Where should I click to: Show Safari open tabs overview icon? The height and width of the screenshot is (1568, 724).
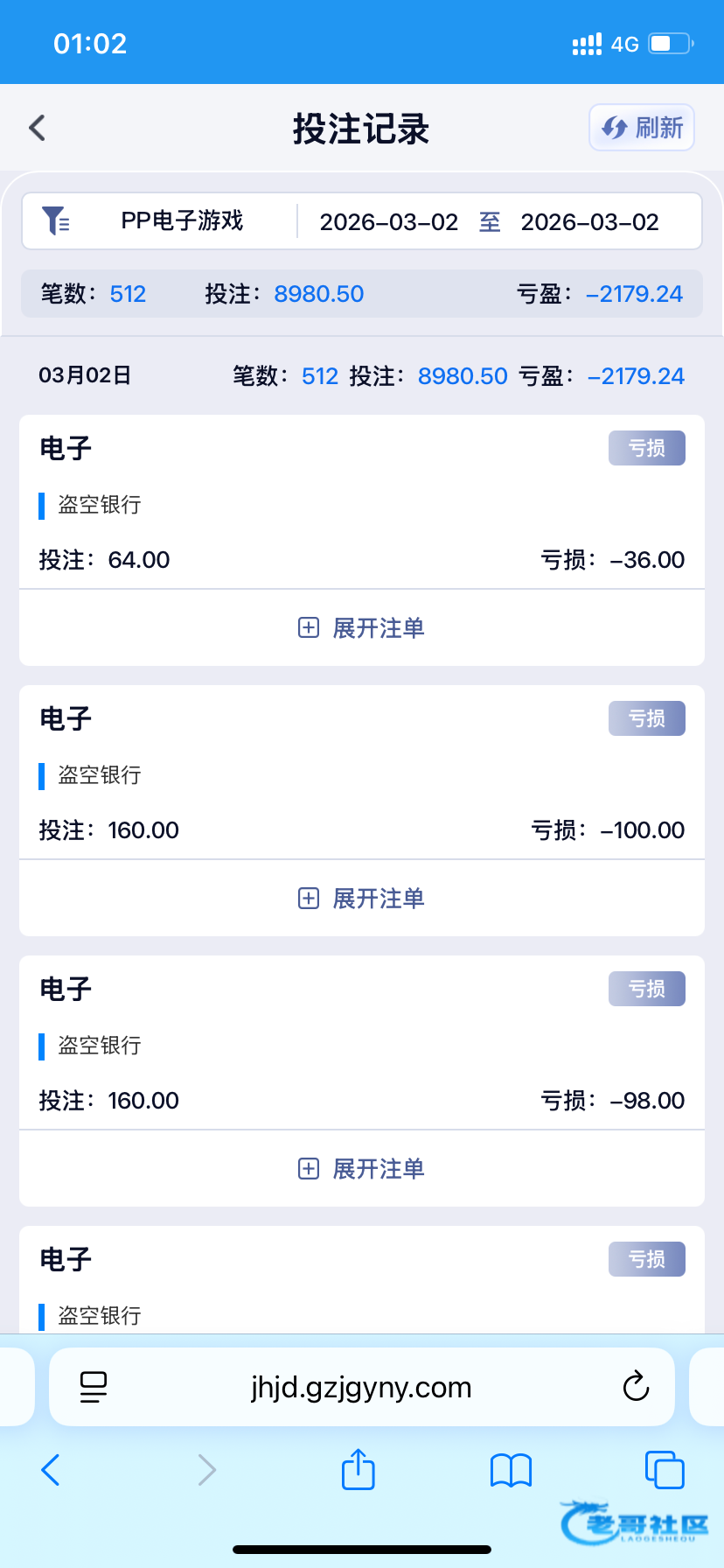tap(665, 1470)
